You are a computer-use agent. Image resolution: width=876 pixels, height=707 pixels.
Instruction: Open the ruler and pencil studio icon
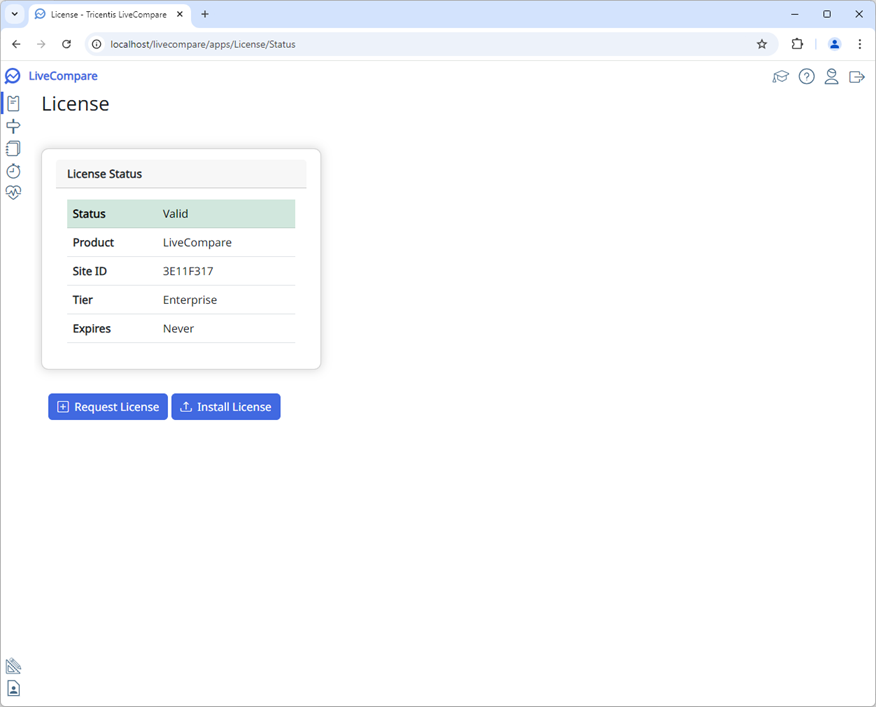point(13,666)
